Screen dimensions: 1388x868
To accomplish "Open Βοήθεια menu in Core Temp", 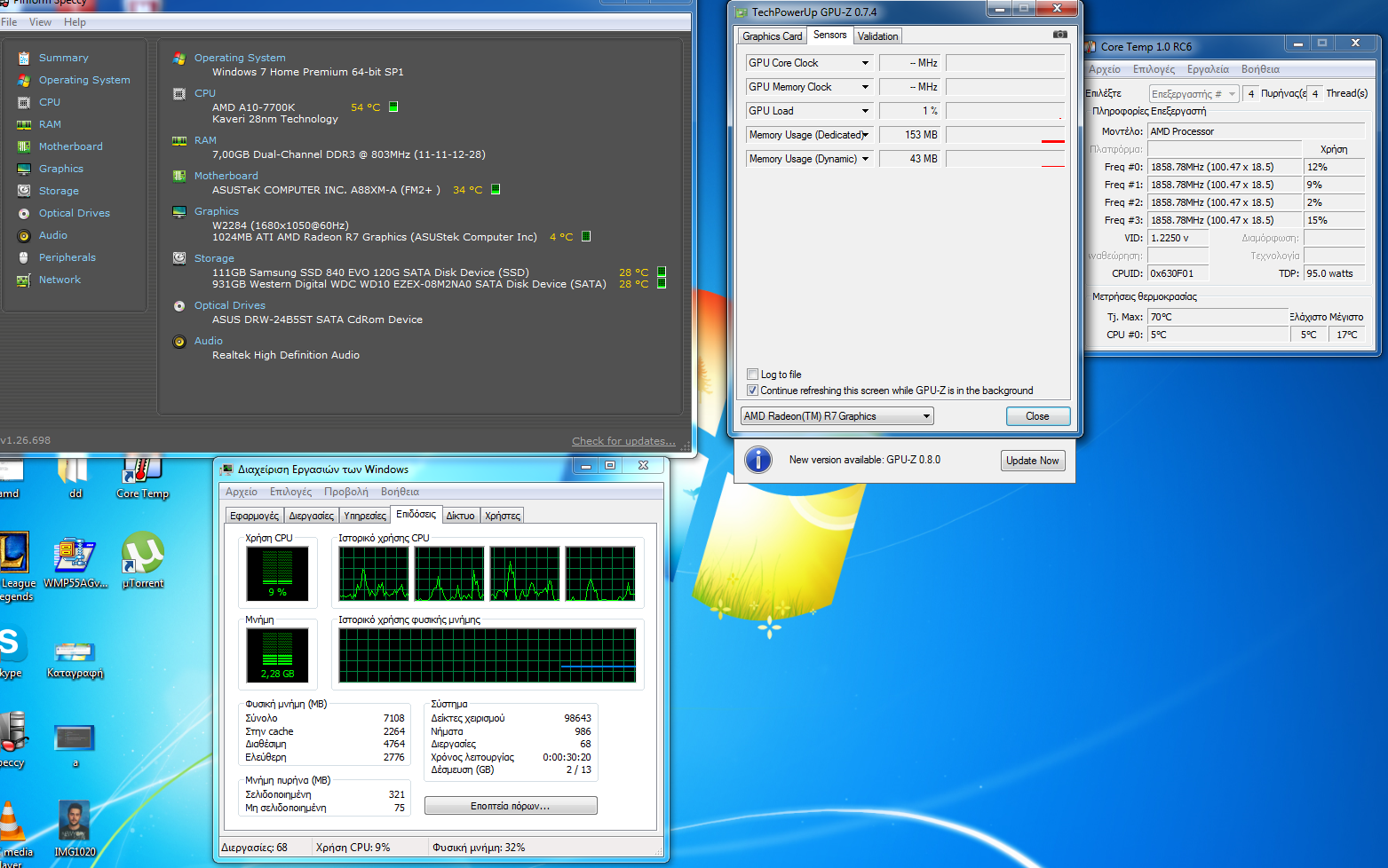I will [1260, 69].
